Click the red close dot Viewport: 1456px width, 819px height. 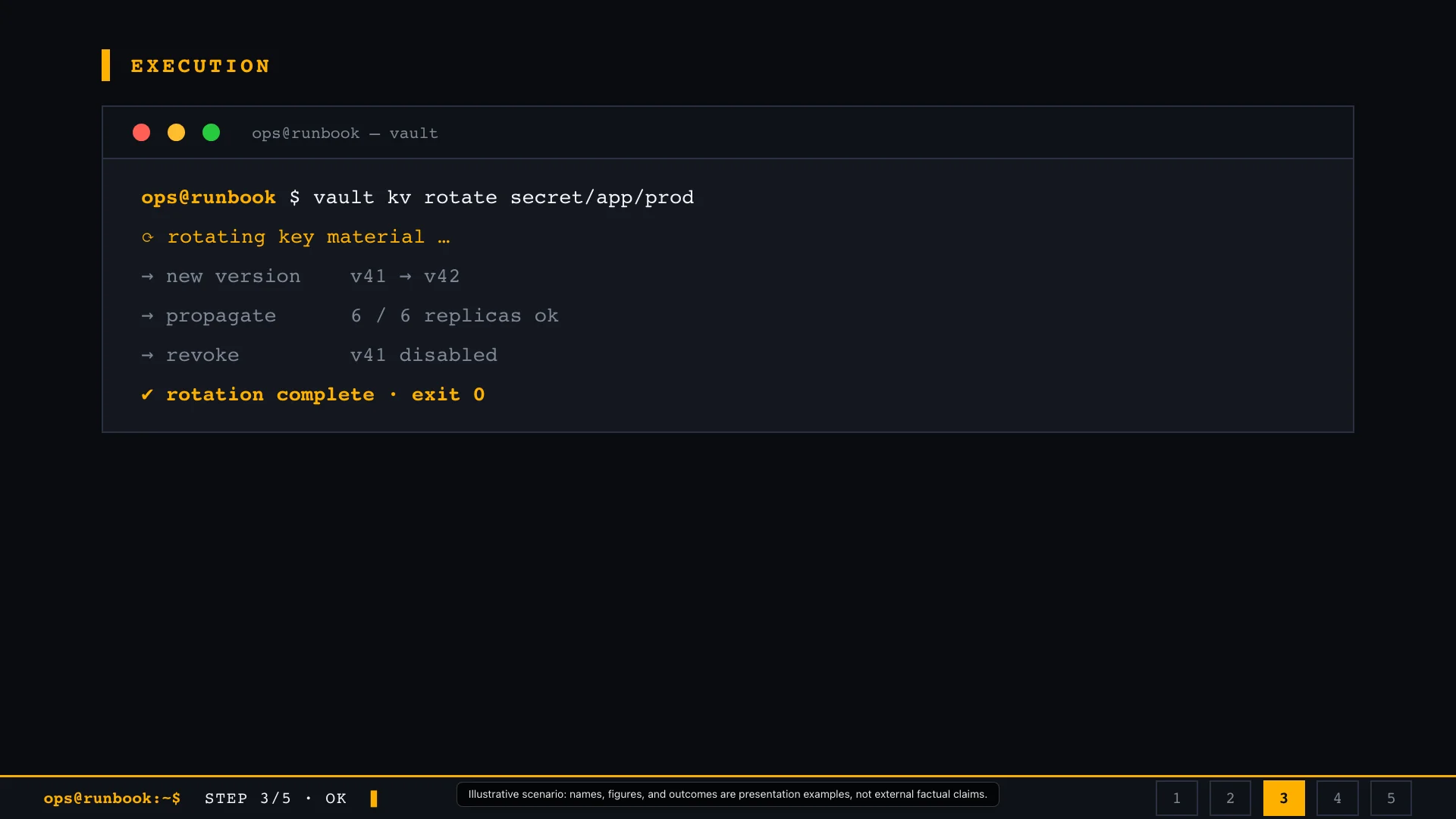[141, 133]
